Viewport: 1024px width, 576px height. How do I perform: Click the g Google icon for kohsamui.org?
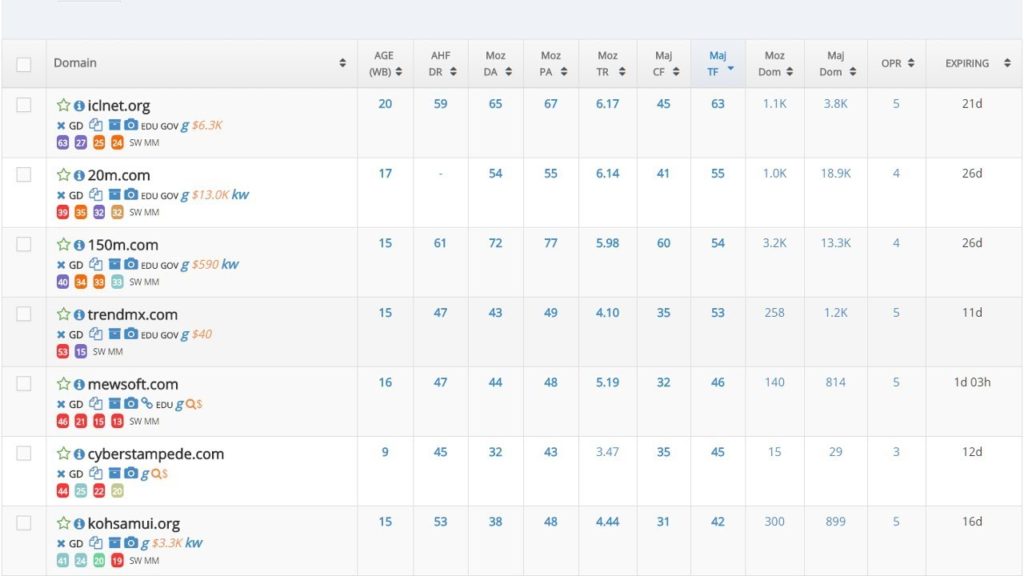[x=145, y=543]
